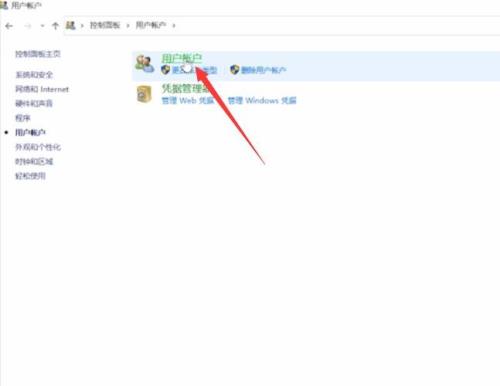Screen dimensions: 500x386
Task: Click the shield icon beside 更改帐户类型
Action: tap(165, 70)
